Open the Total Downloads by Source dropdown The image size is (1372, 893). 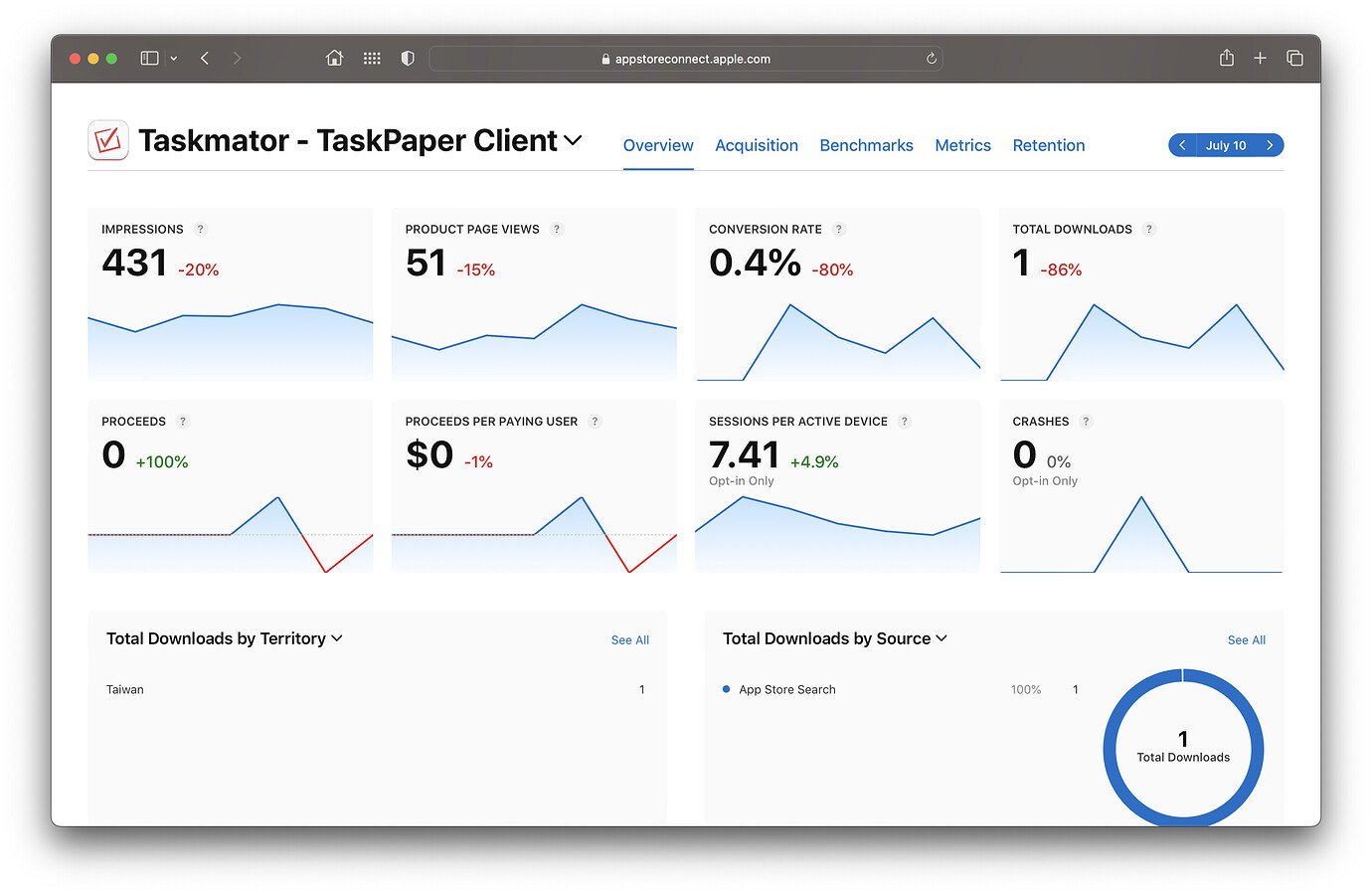[942, 638]
